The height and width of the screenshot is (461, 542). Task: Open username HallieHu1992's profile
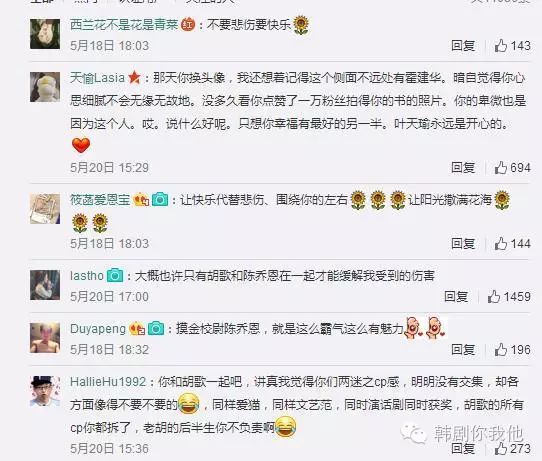[108, 382]
